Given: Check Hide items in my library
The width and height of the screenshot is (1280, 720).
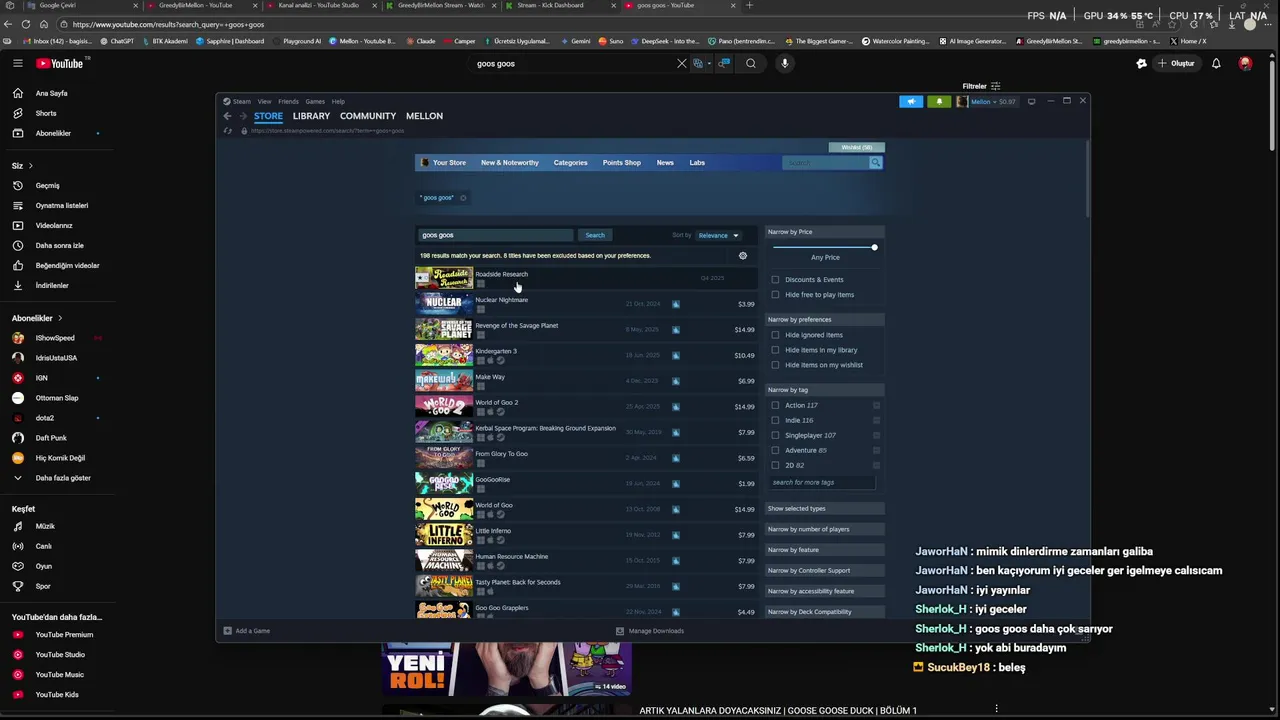Looking at the screenshot, I should (775, 350).
